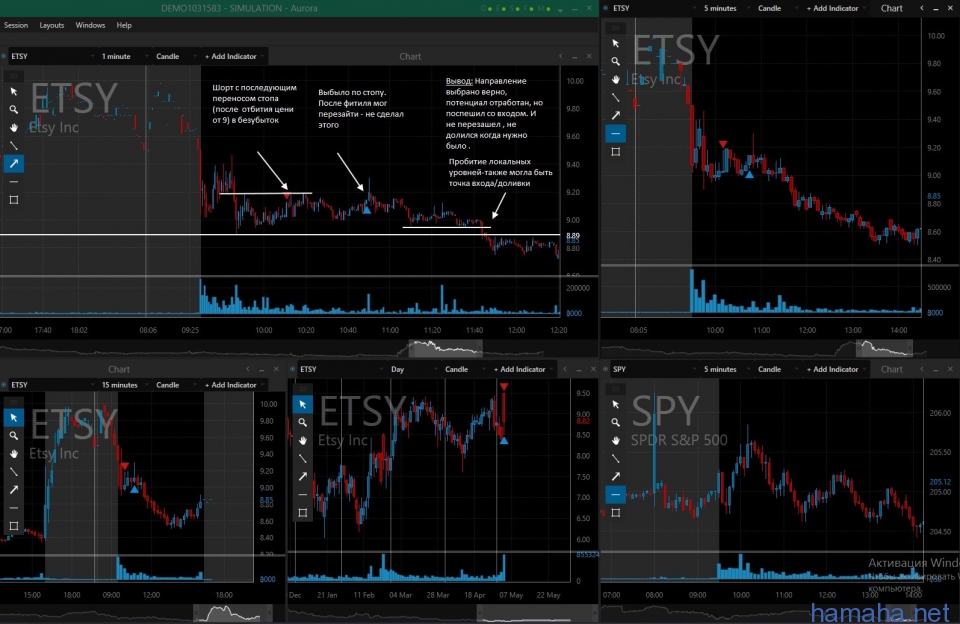Open the Help menu

click(x=124, y=25)
